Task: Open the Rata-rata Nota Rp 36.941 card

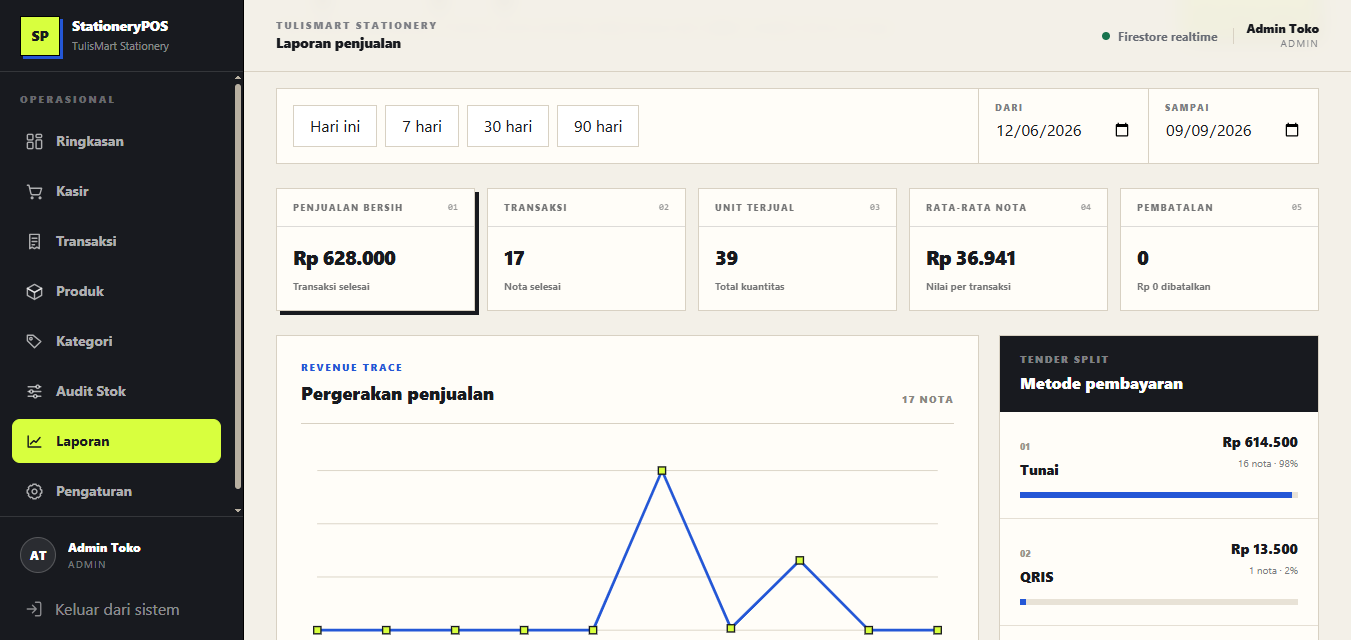Action: [x=1008, y=249]
